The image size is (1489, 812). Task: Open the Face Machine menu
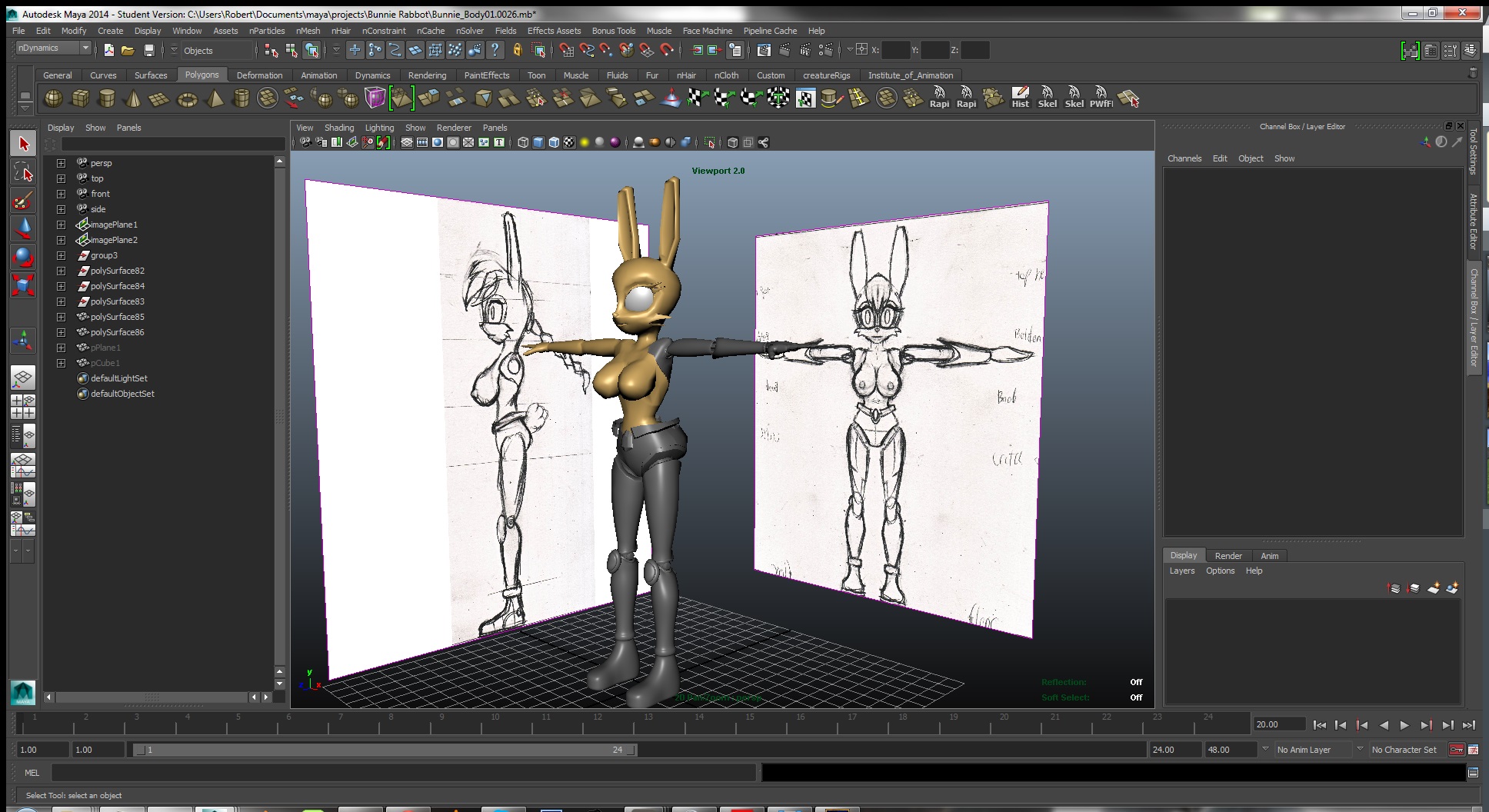pyautogui.click(x=707, y=31)
